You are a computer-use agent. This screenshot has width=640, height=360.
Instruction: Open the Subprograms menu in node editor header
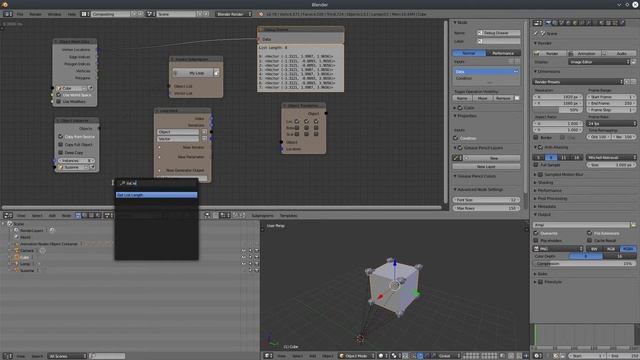click(x=262, y=216)
